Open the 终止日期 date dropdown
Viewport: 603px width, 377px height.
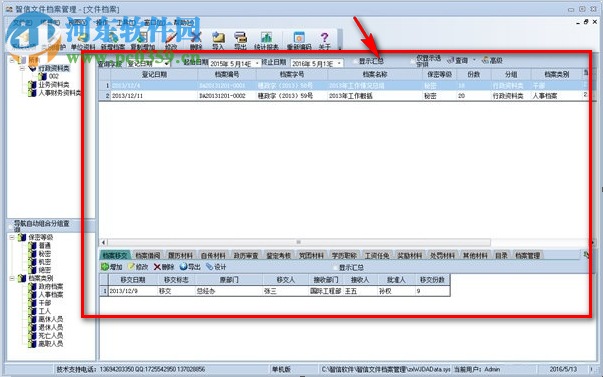pyautogui.click(x=339, y=63)
